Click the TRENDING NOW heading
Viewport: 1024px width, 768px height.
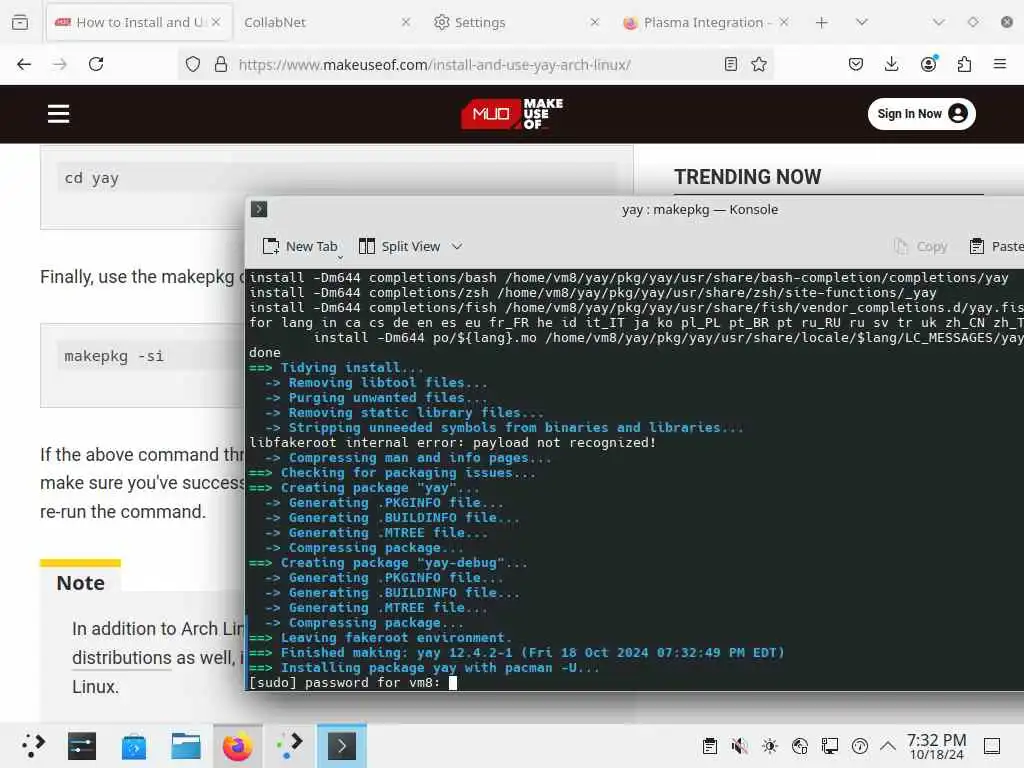[x=747, y=177]
